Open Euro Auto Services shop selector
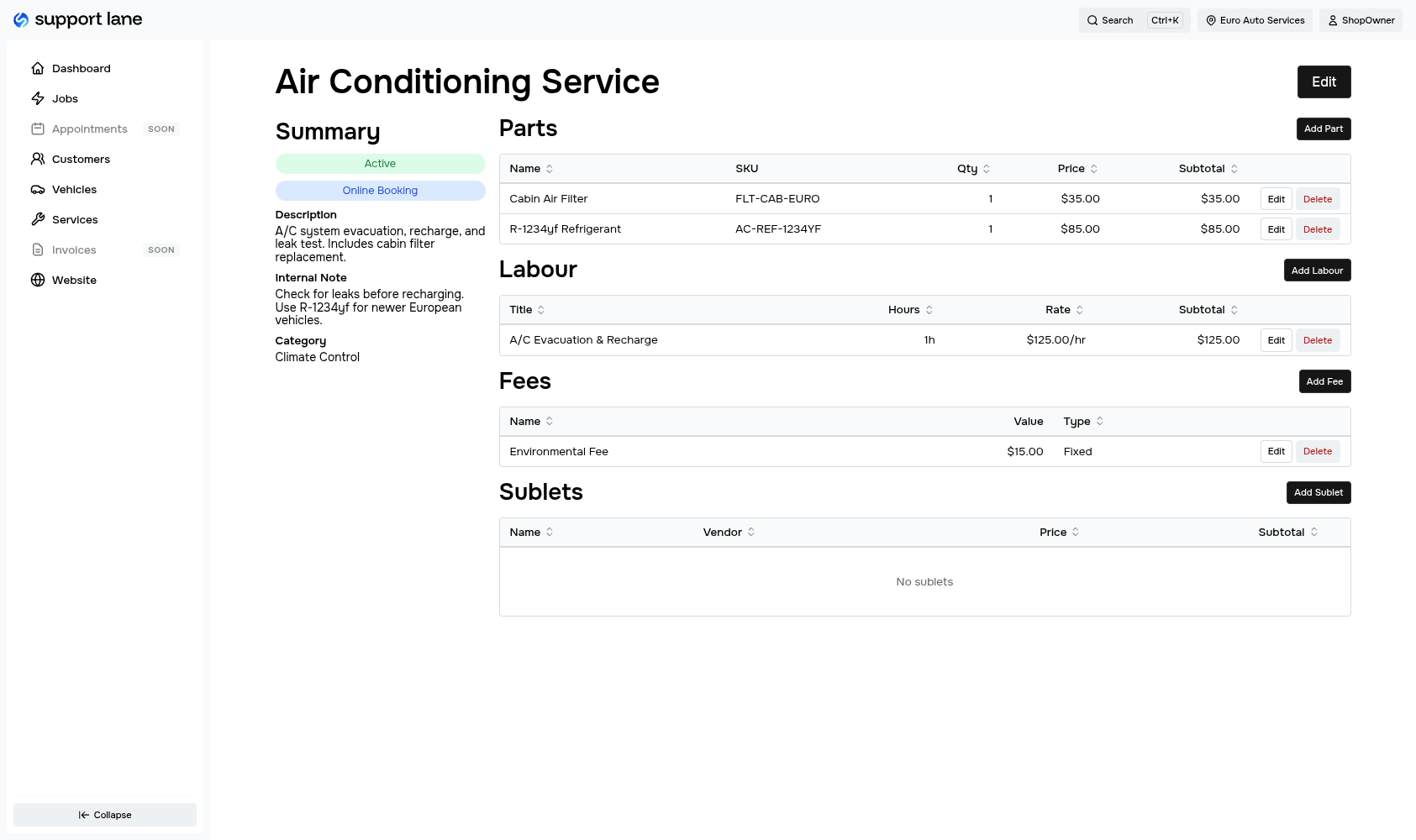Image resolution: width=1416 pixels, height=840 pixels. [x=1255, y=20]
